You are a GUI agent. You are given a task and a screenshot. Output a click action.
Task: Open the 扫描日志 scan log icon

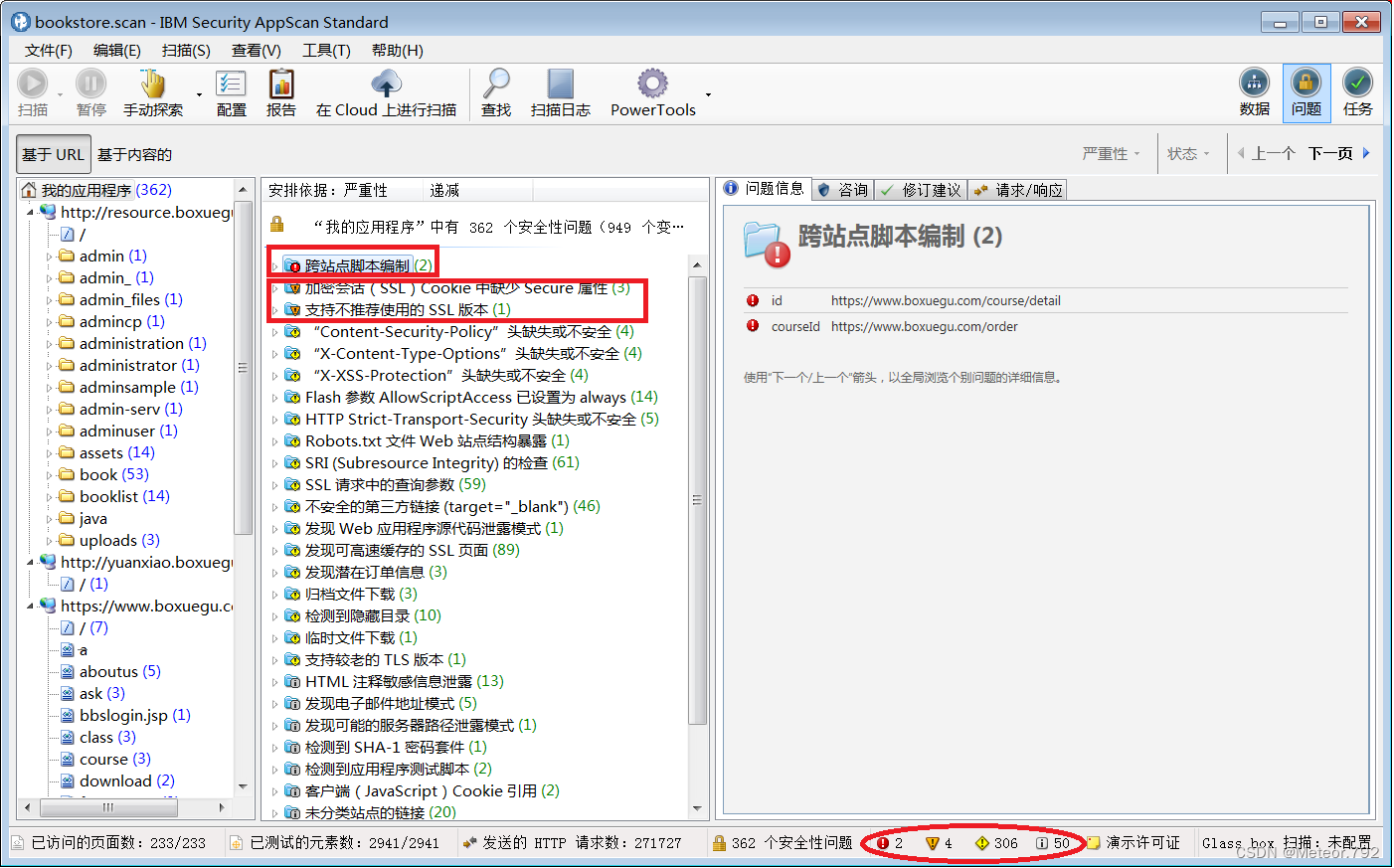click(560, 84)
